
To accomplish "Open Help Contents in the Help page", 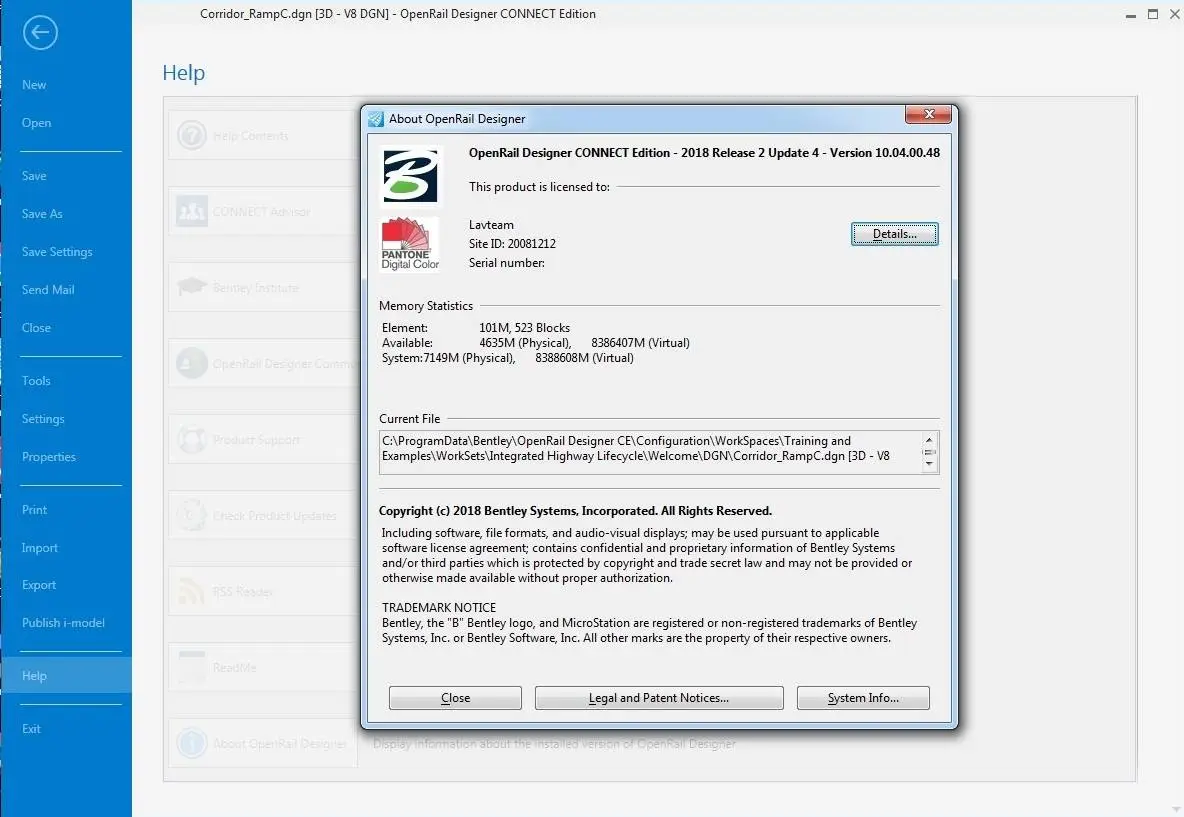I will [263, 136].
